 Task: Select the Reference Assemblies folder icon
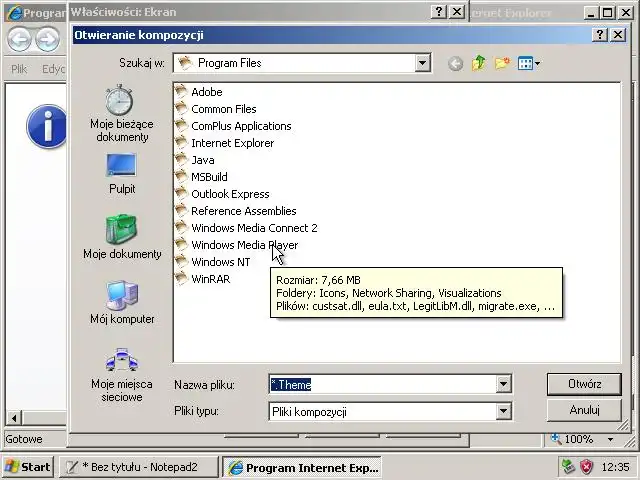point(181,210)
